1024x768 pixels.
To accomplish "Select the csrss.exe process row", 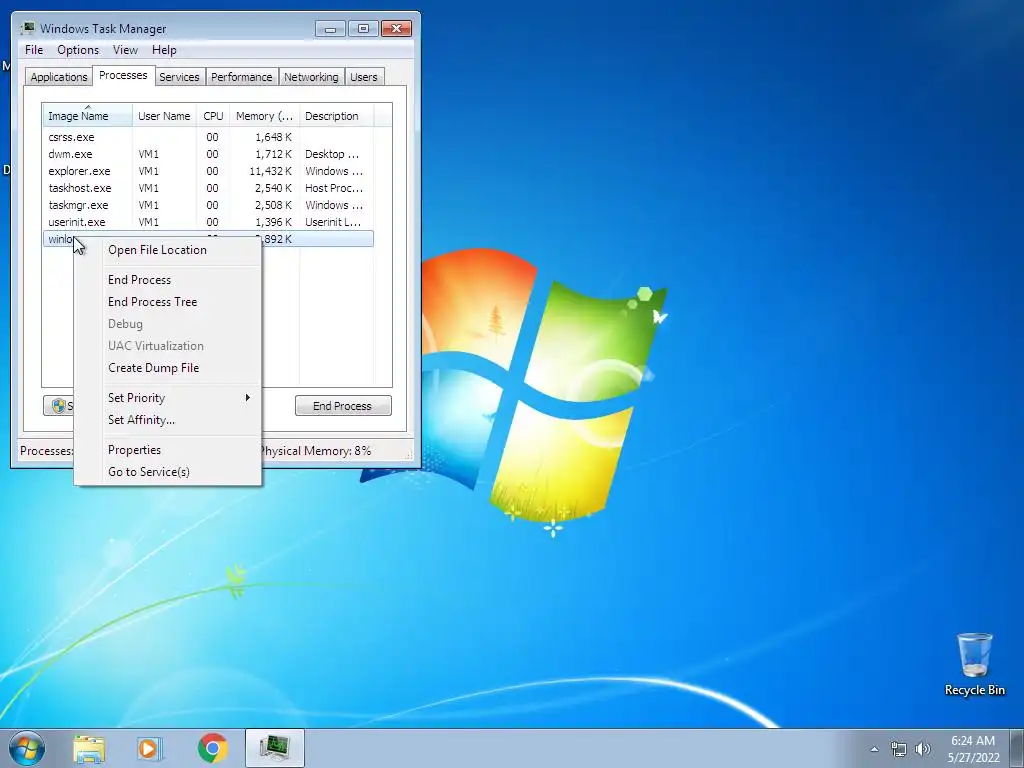I will click(x=208, y=137).
